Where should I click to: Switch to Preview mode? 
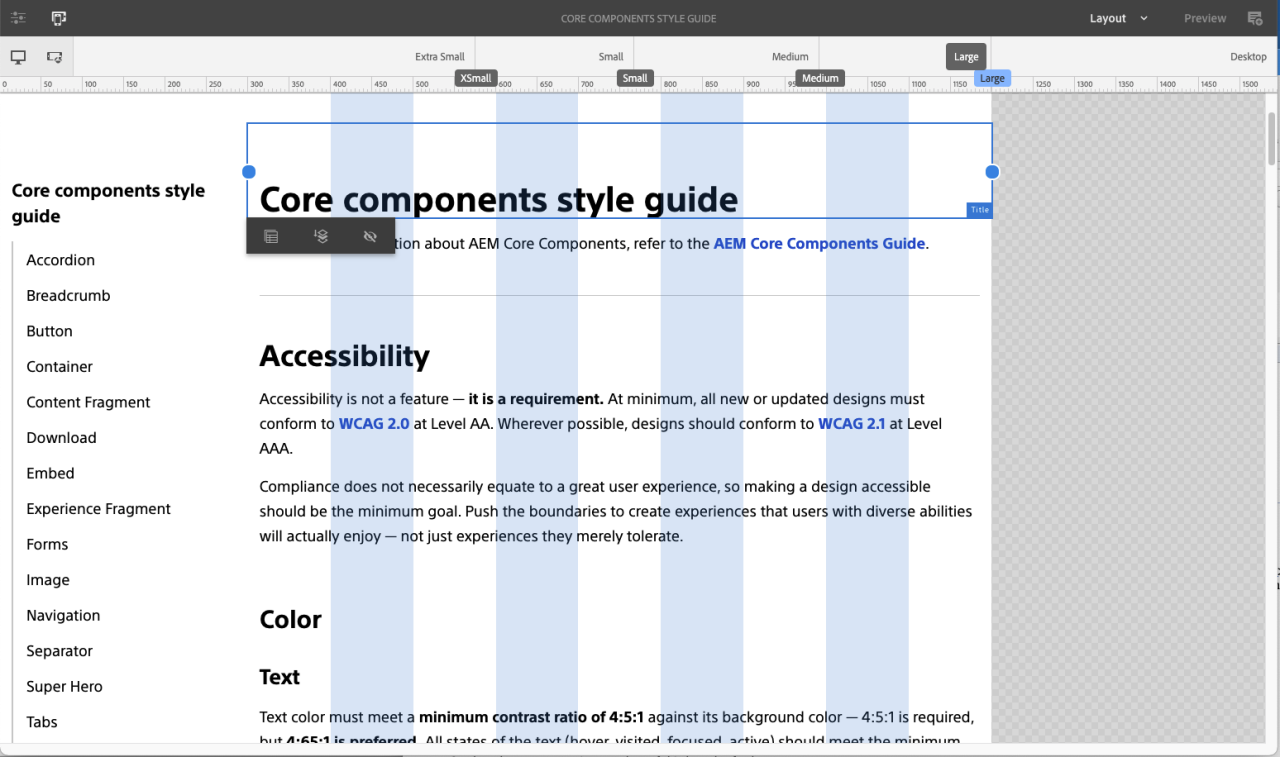[1204, 17]
